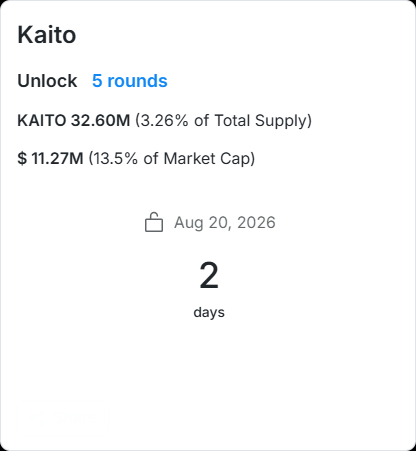Select the 11.27M dollar value
416x451 pixels.
pos(57,158)
